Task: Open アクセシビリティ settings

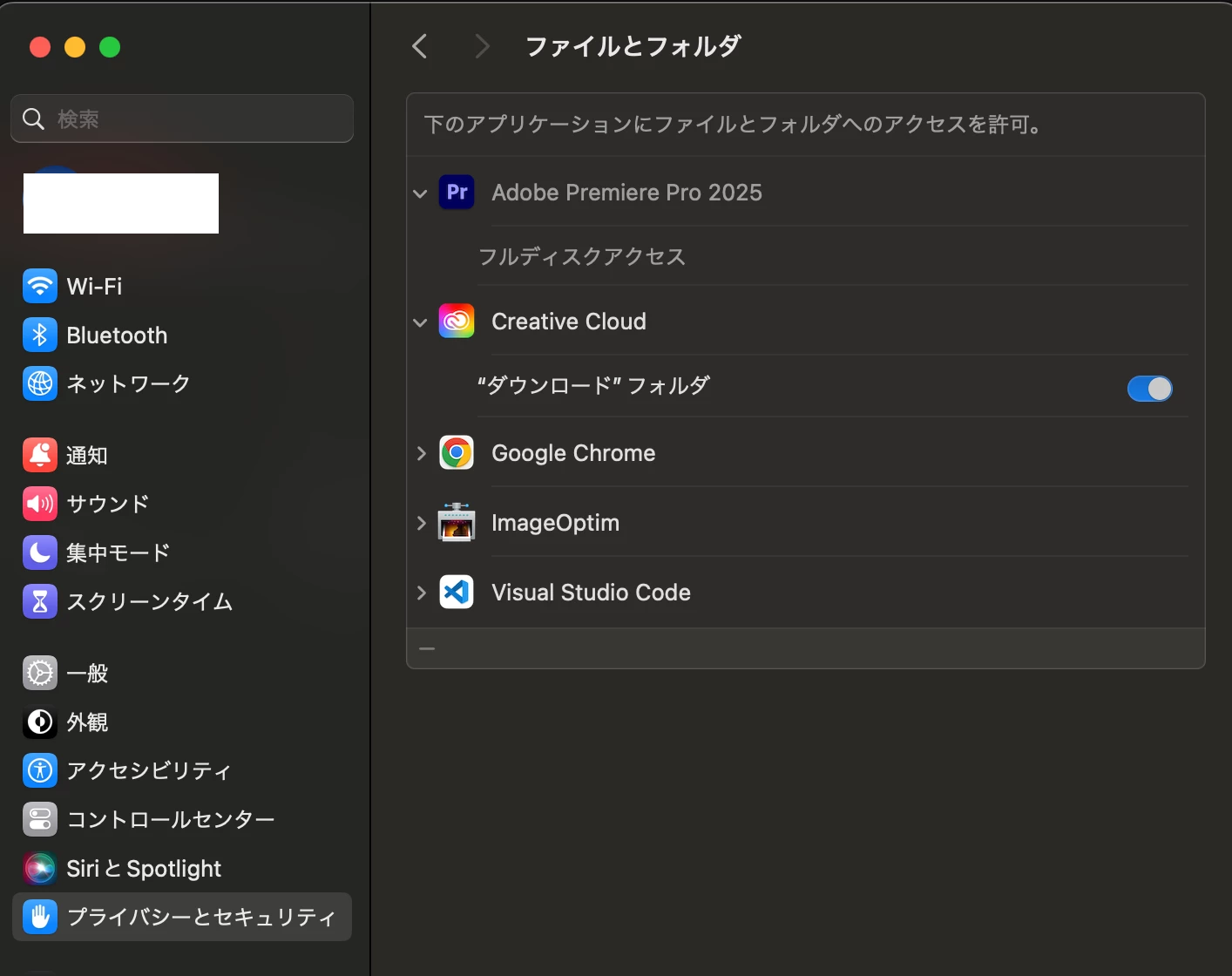Action: 182,770
